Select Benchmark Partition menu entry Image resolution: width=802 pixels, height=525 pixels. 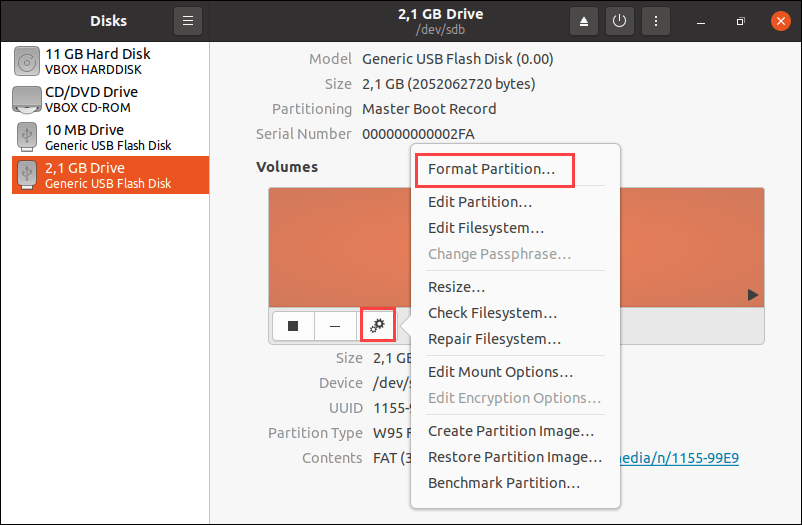click(x=504, y=483)
